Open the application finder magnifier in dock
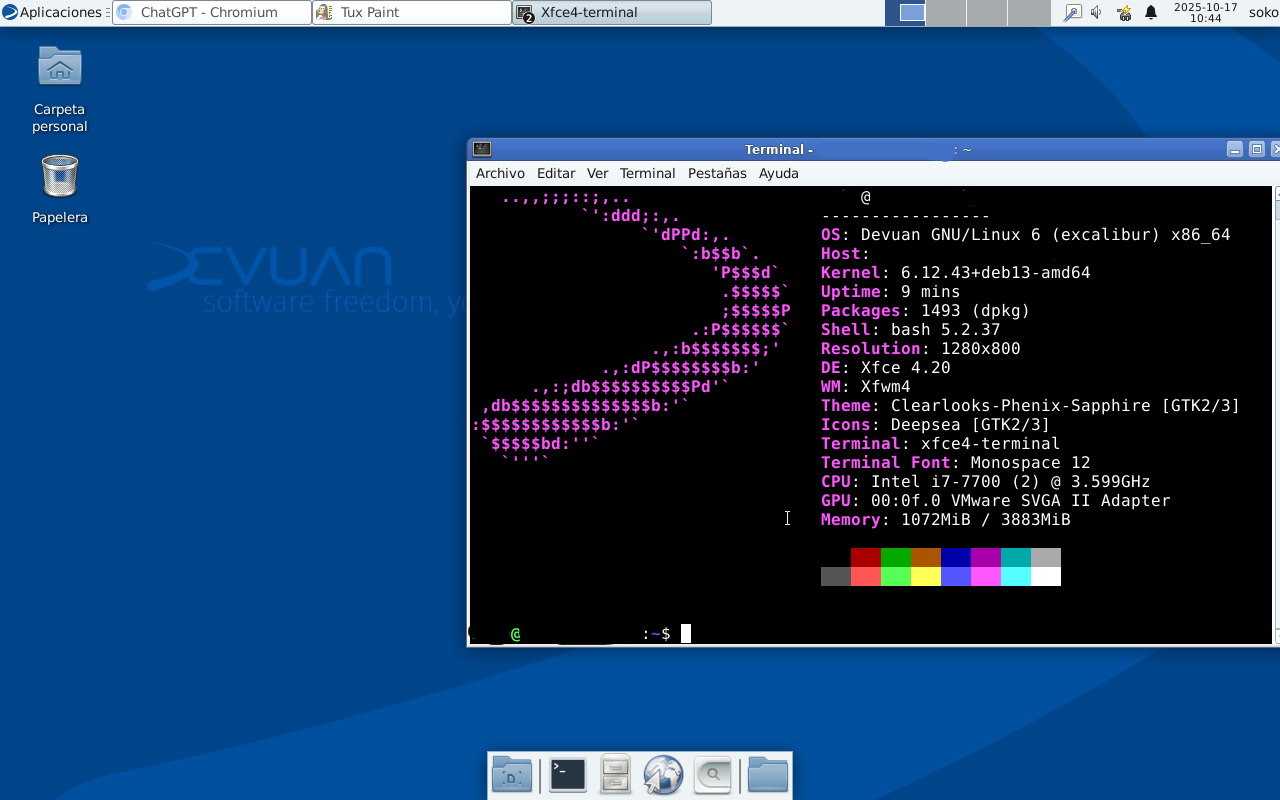This screenshot has height=800, width=1280. pyautogui.click(x=712, y=775)
